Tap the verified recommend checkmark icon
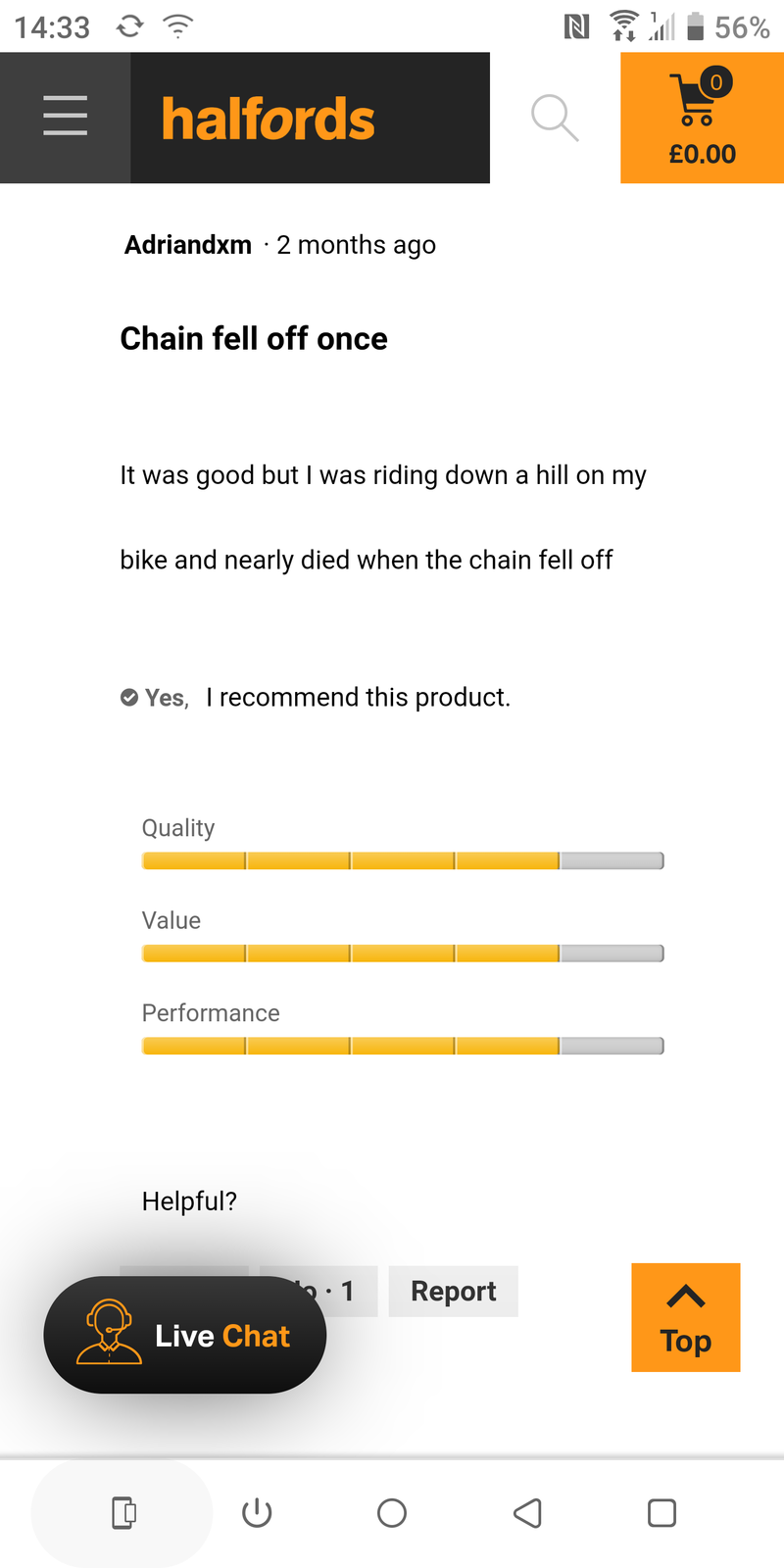The width and height of the screenshot is (784, 1568). pos(128,698)
